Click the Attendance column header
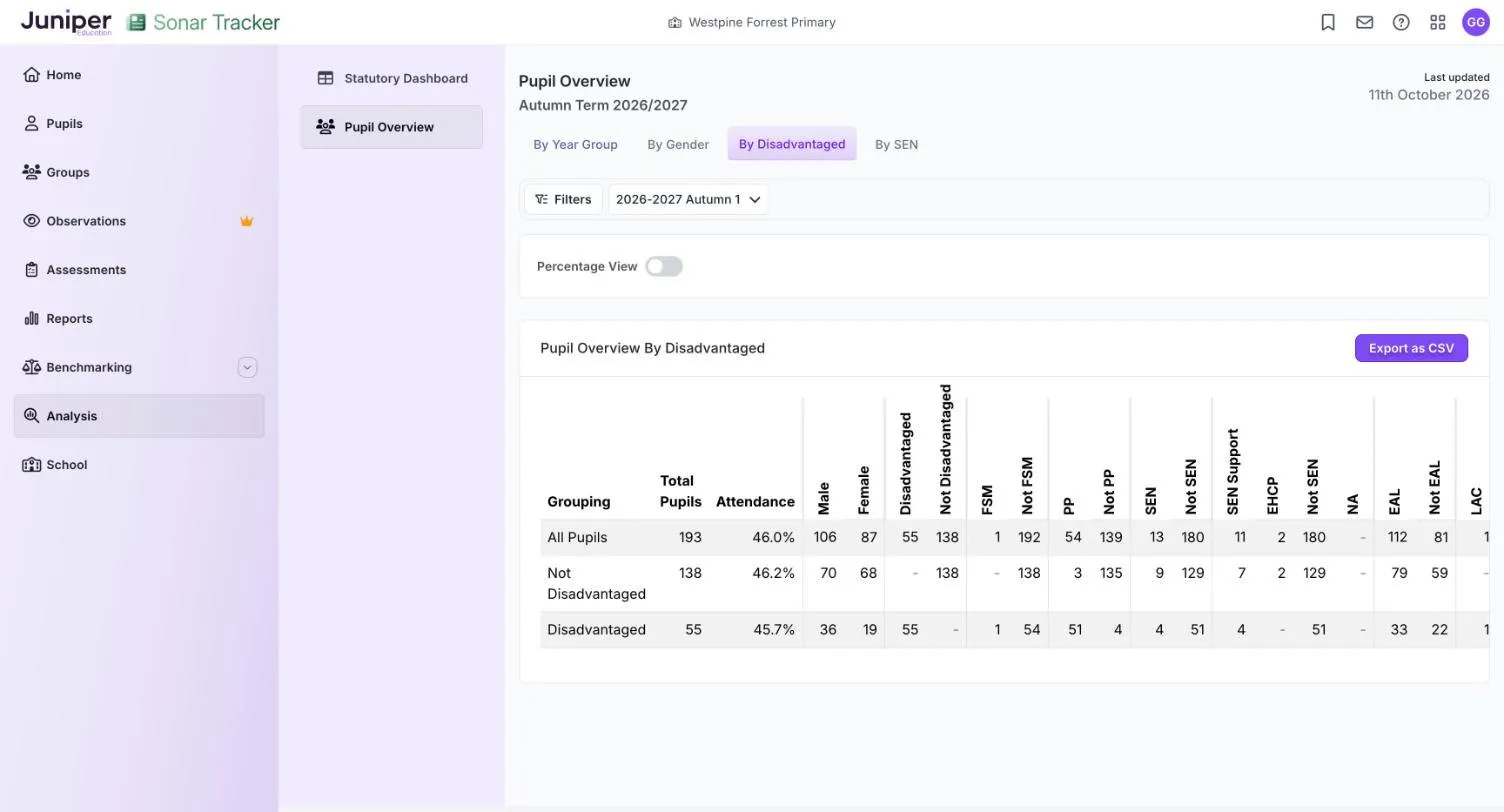The image size is (1504, 812). (x=755, y=502)
